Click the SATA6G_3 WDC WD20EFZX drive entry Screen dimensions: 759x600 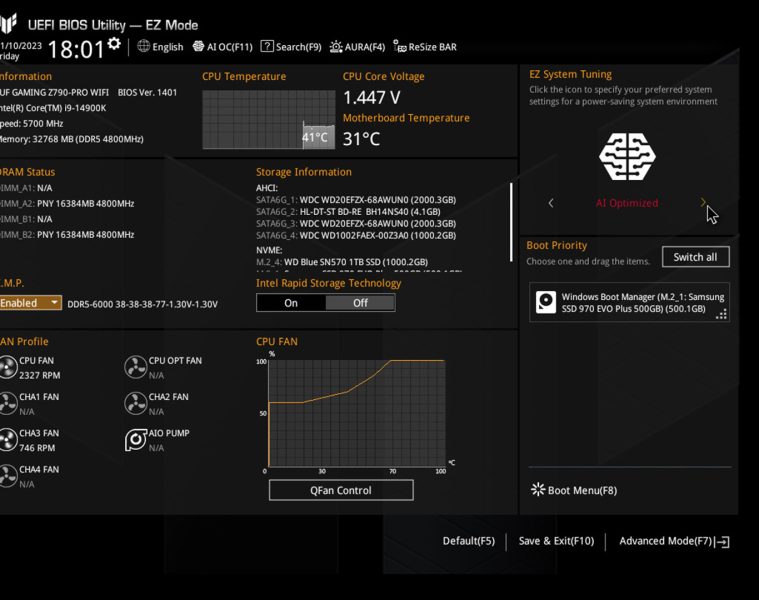tap(356, 224)
